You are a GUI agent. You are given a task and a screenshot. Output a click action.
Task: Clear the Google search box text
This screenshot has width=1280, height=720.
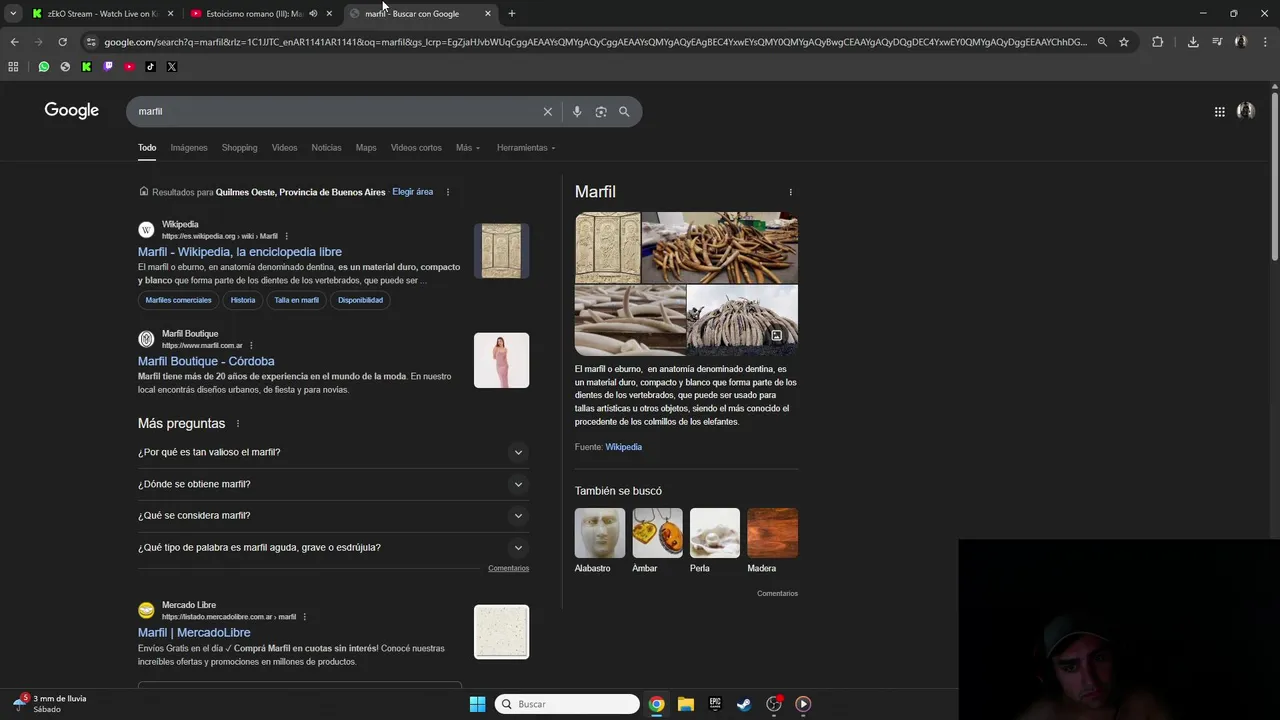pyautogui.click(x=547, y=112)
